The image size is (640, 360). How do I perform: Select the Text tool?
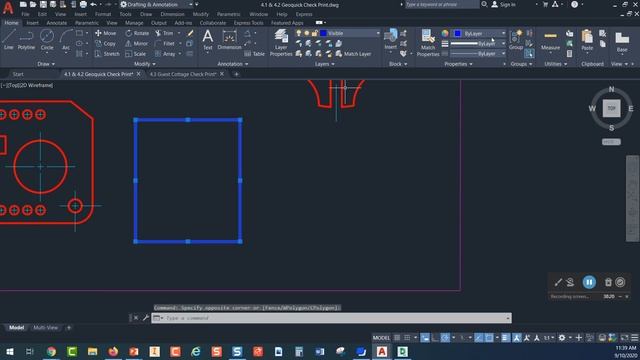click(208, 40)
